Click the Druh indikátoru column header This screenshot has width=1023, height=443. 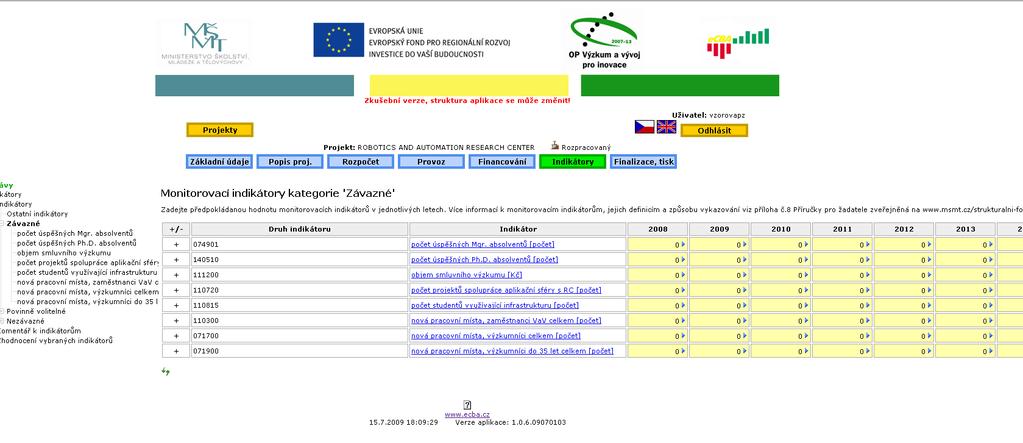[299, 229]
